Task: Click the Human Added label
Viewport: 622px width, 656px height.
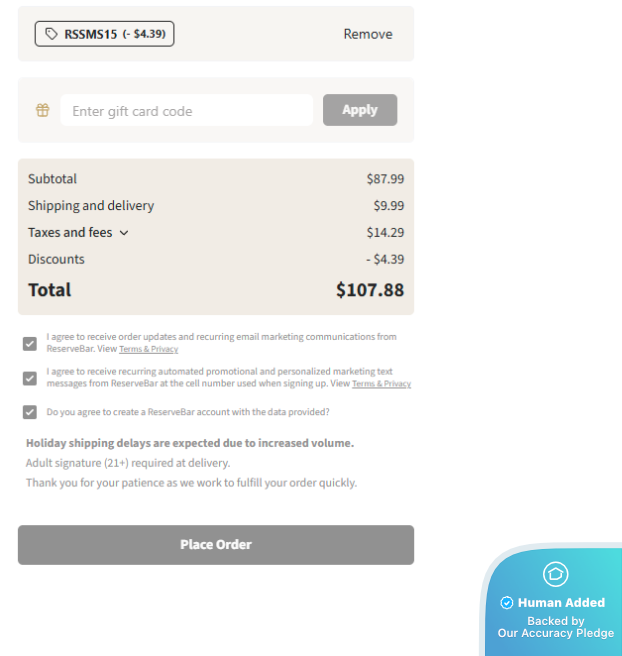Action: coord(561,603)
